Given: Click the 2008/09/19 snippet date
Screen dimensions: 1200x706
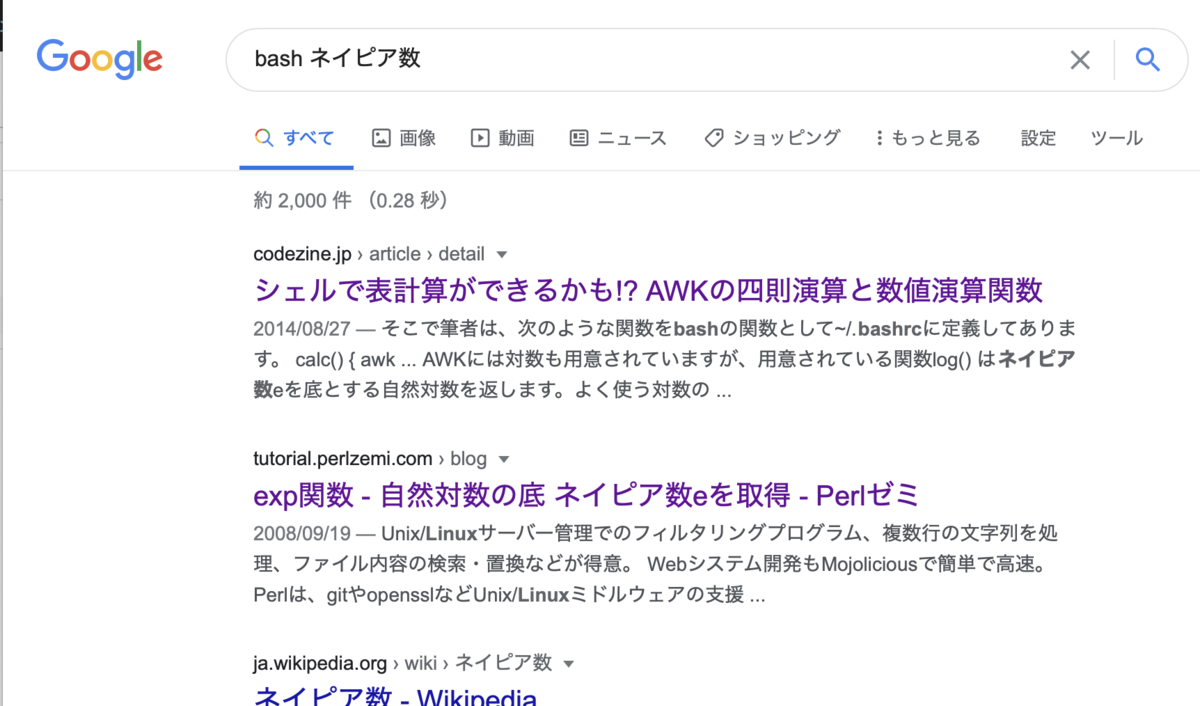Looking at the screenshot, I should point(300,533).
